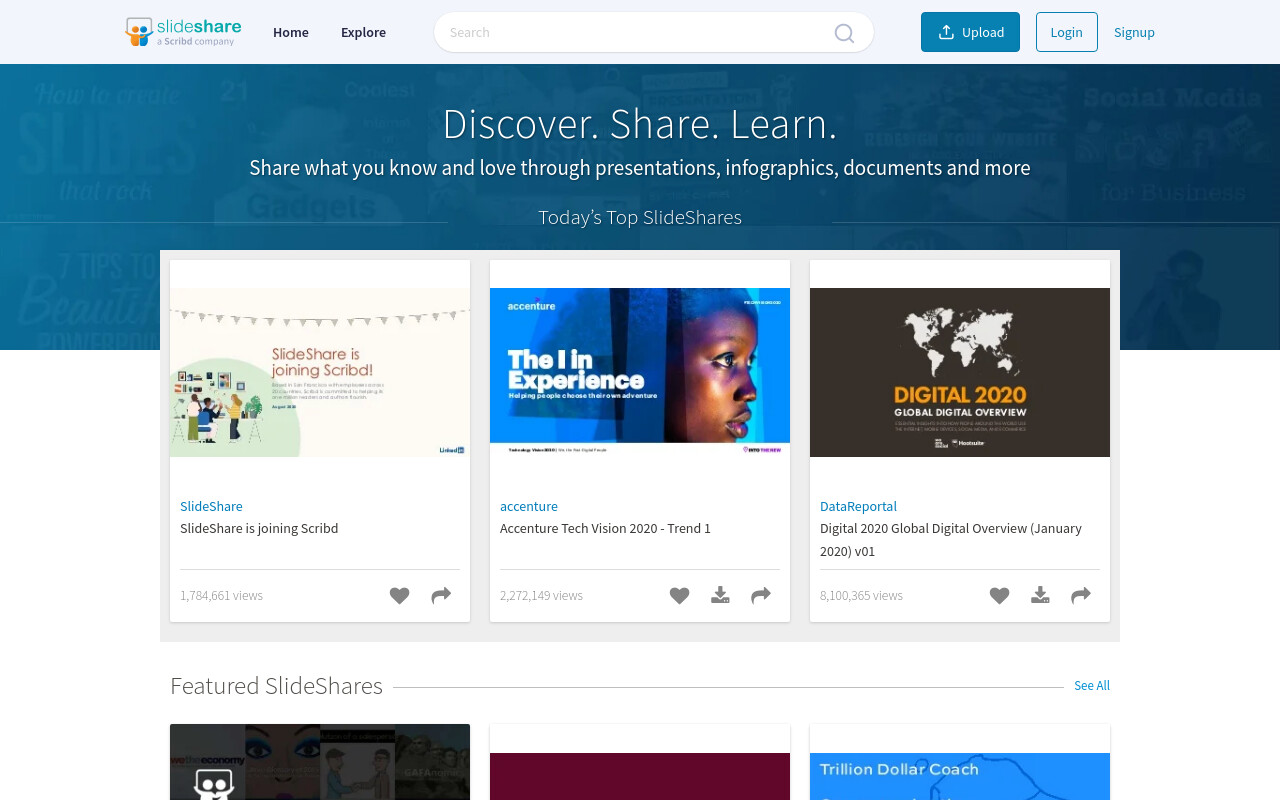Screen dimensions: 1280x800
Task: Like the Digital 2020 Global Overview card
Action: point(999,595)
